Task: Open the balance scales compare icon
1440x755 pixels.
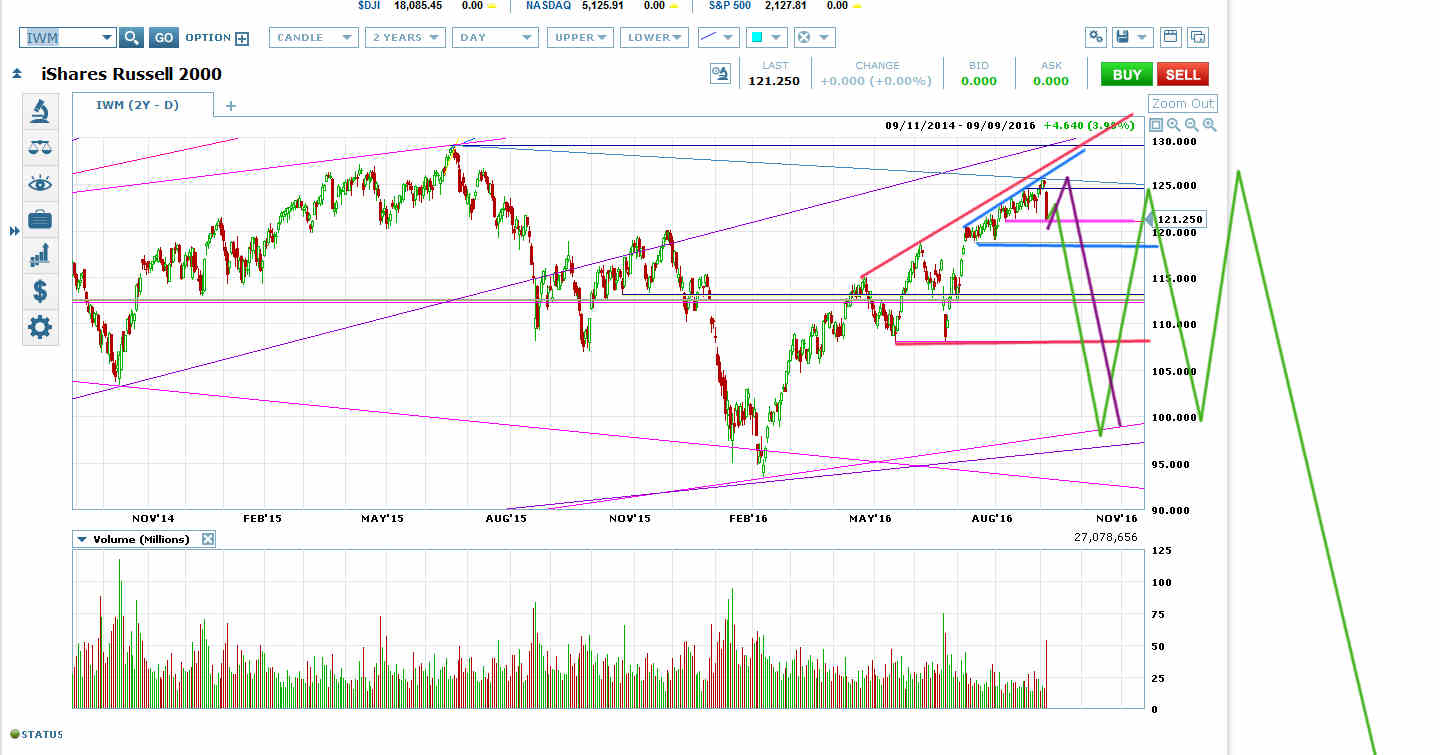Action: 40,147
